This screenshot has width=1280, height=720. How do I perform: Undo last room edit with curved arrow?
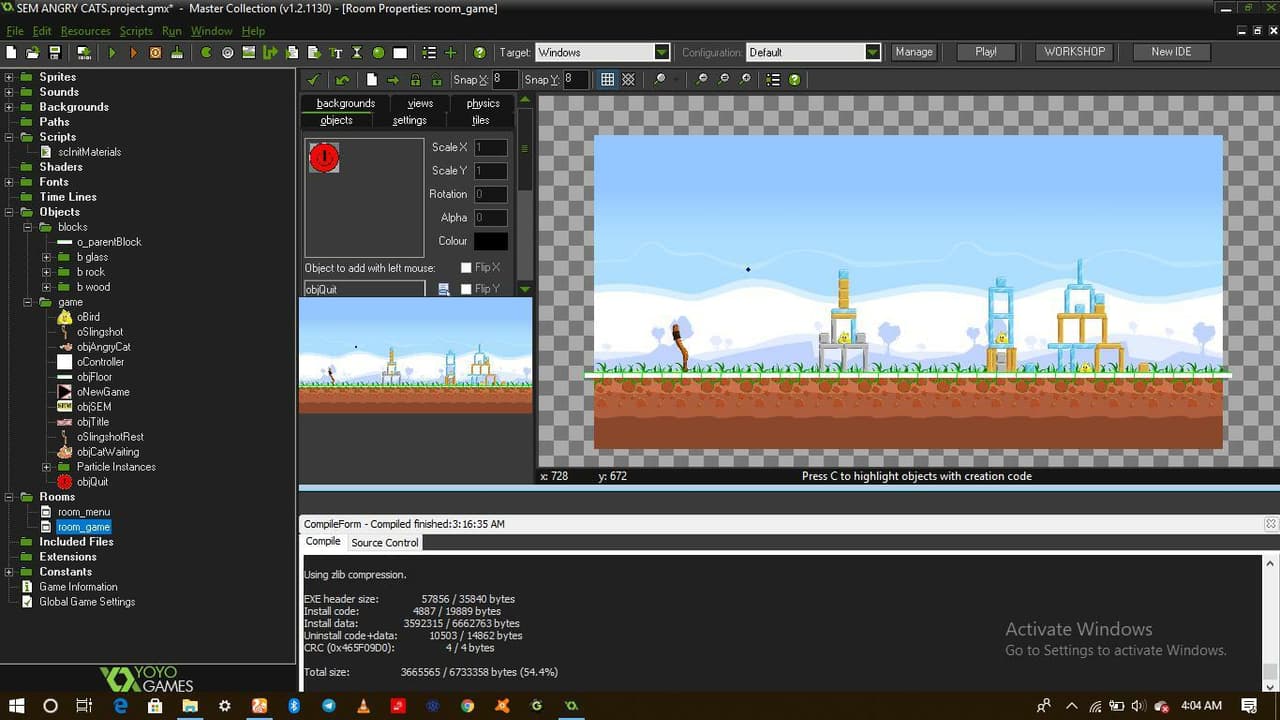click(x=343, y=80)
